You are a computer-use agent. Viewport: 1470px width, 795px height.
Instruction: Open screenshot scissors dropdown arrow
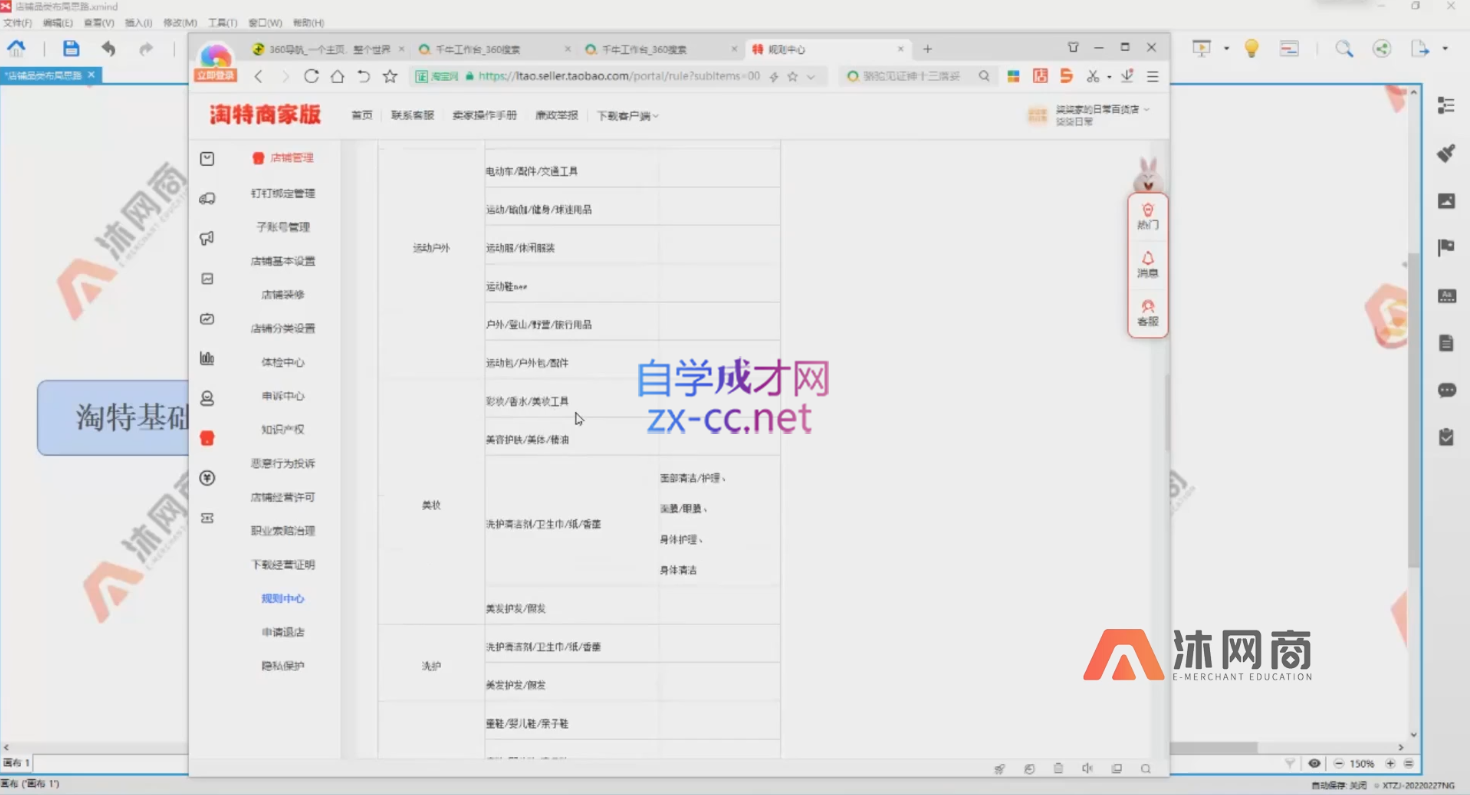click(x=1109, y=77)
